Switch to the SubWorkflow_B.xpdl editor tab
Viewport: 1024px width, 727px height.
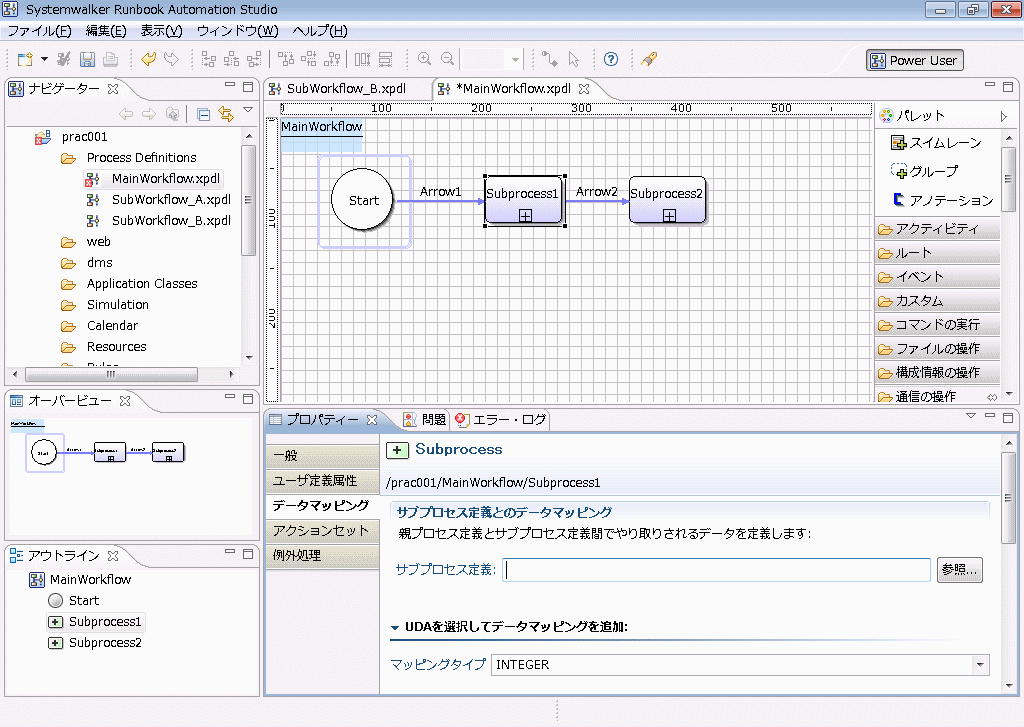pyautogui.click(x=346, y=89)
